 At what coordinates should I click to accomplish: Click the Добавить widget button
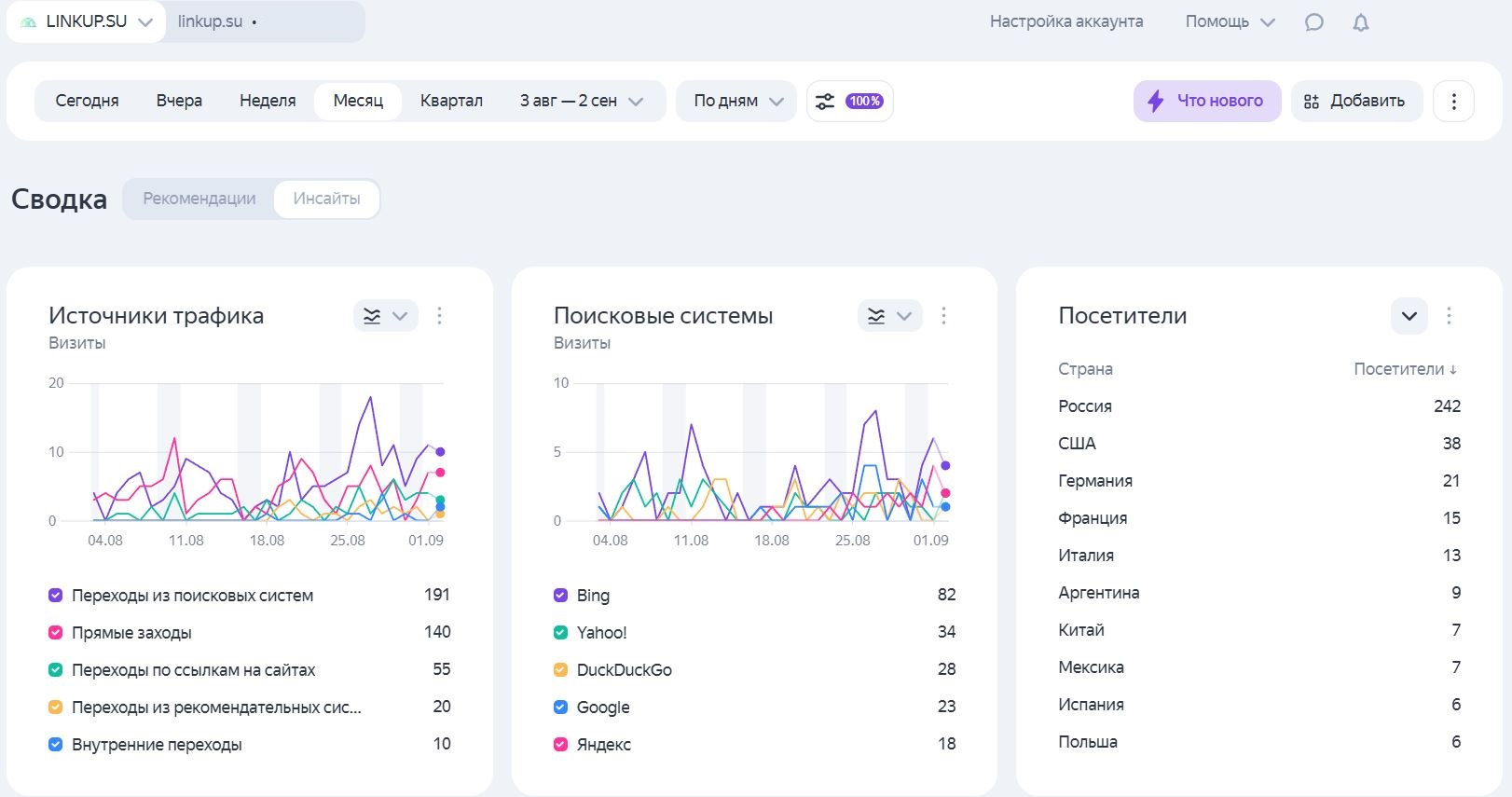1355,101
